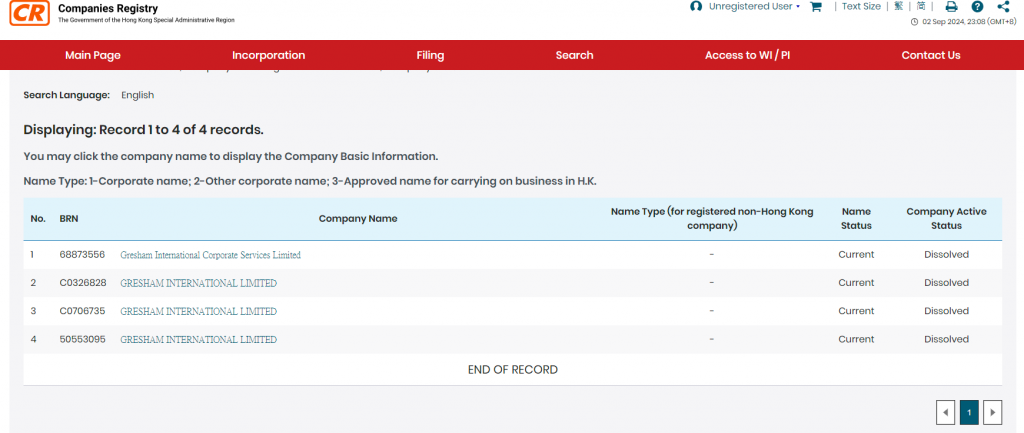Click the Name Status column header
Viewport: 1024px width, 433px height.
[856, 219]
